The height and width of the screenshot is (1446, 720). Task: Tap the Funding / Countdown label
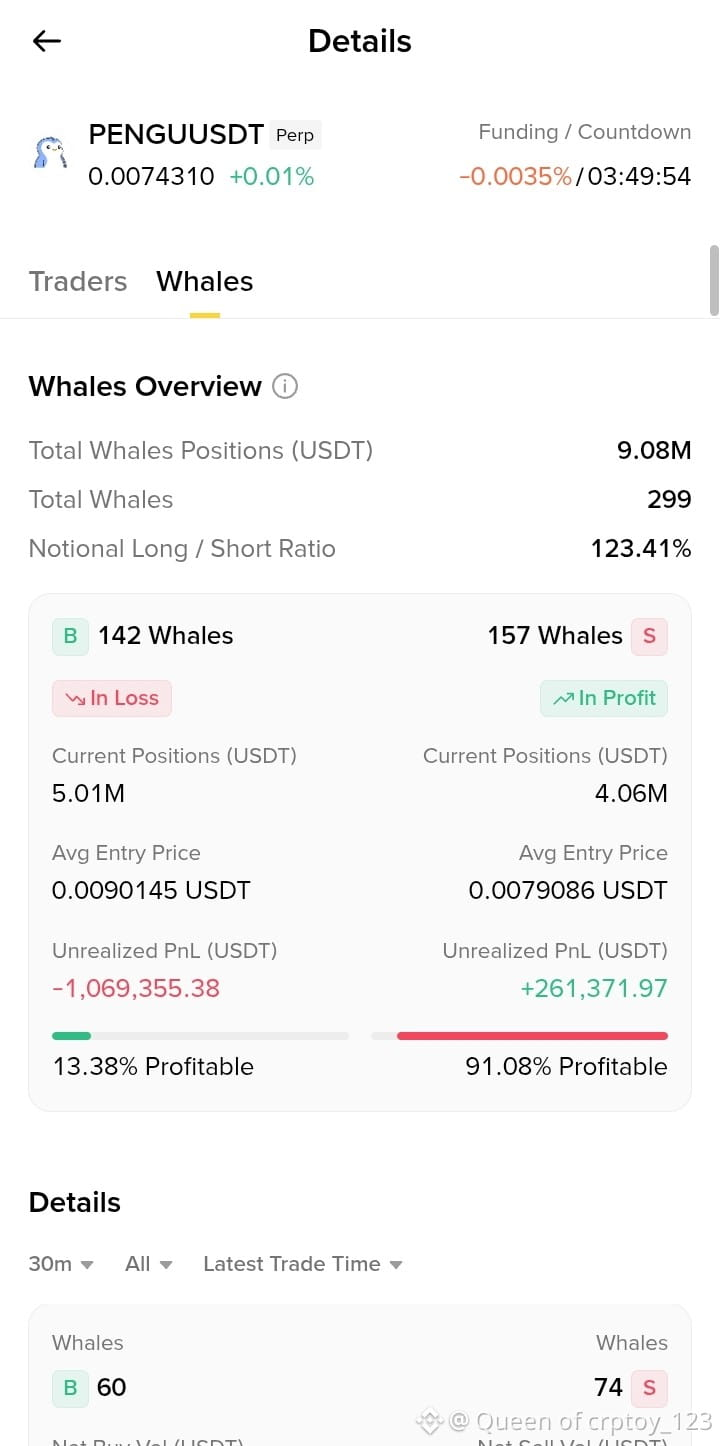point(584,132)
